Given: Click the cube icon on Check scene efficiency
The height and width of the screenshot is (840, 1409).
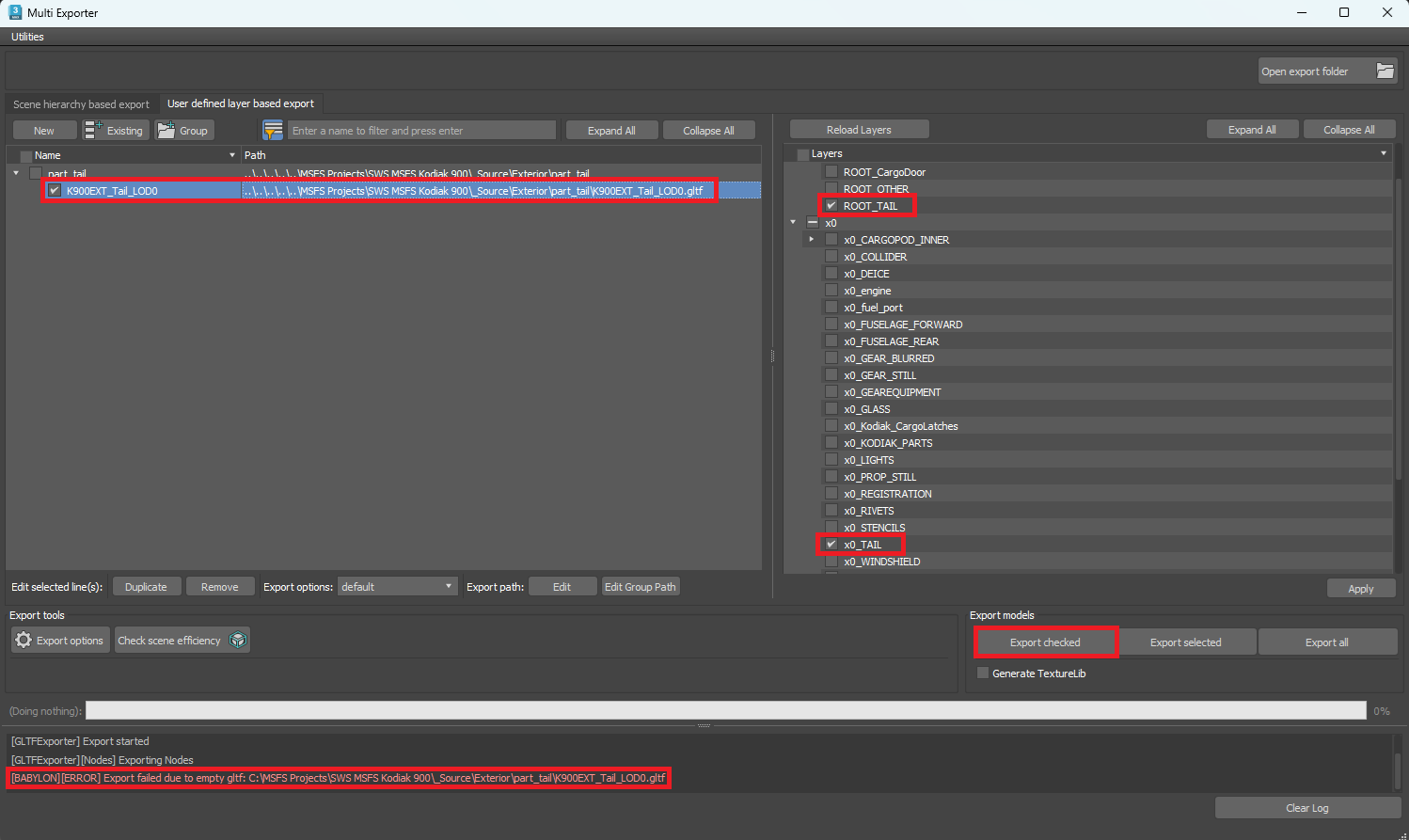Looking at the screenshot, I should 238,640.
